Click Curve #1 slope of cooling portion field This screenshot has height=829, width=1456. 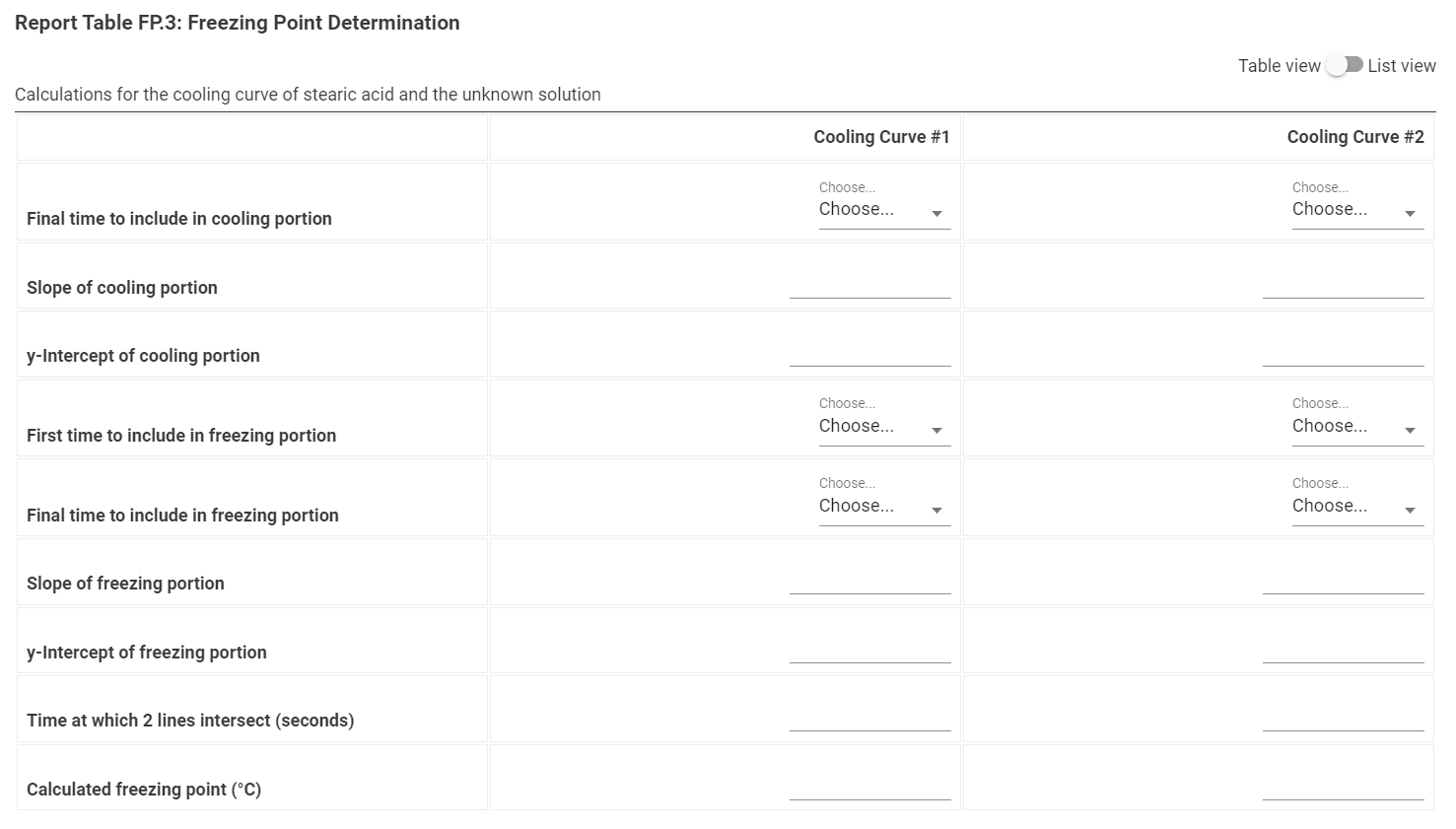pyautogui.click(x=869, y=286)
